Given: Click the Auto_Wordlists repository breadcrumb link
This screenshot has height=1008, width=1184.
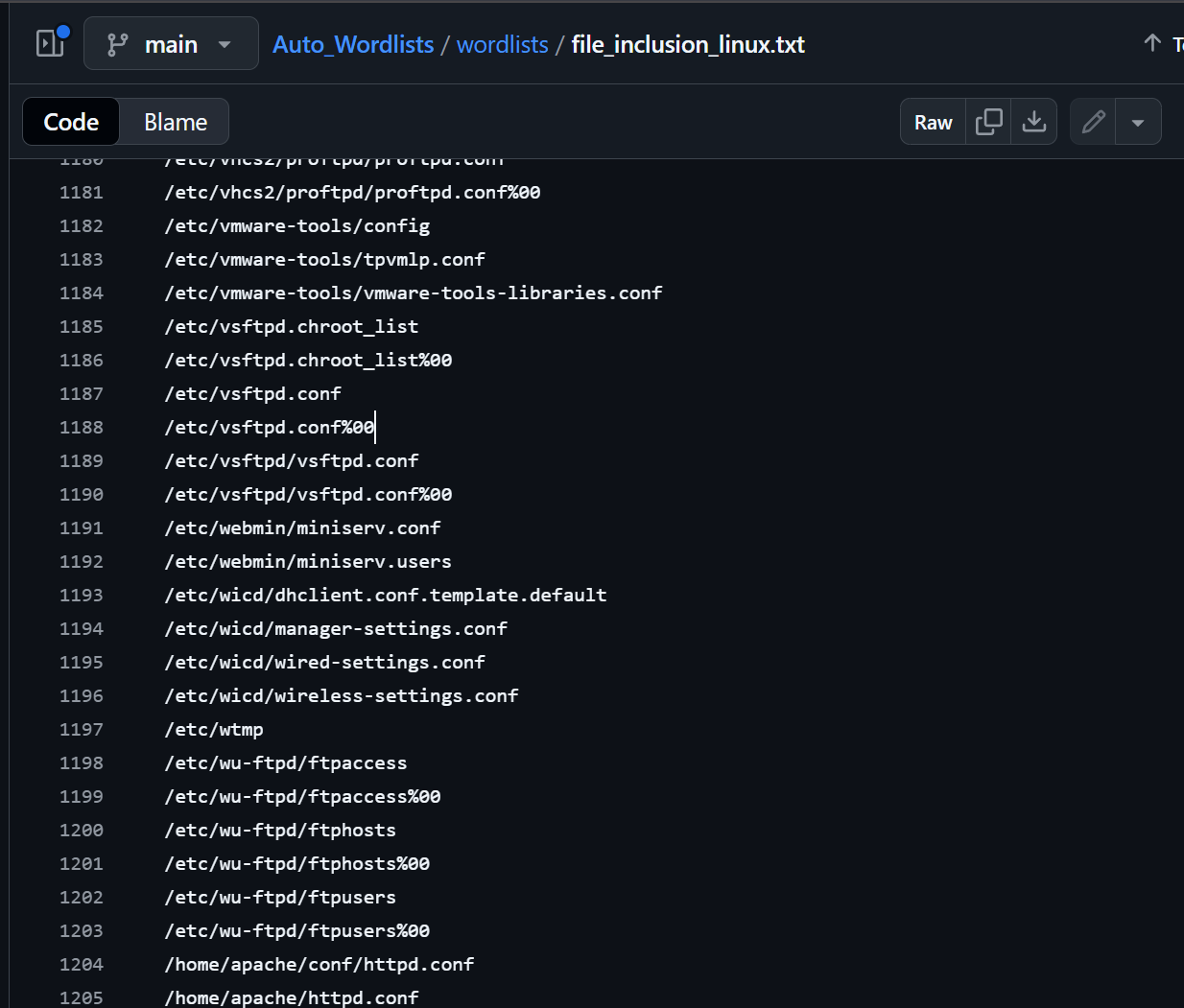Looking at the screenshot, I should (x=352, y=44).
